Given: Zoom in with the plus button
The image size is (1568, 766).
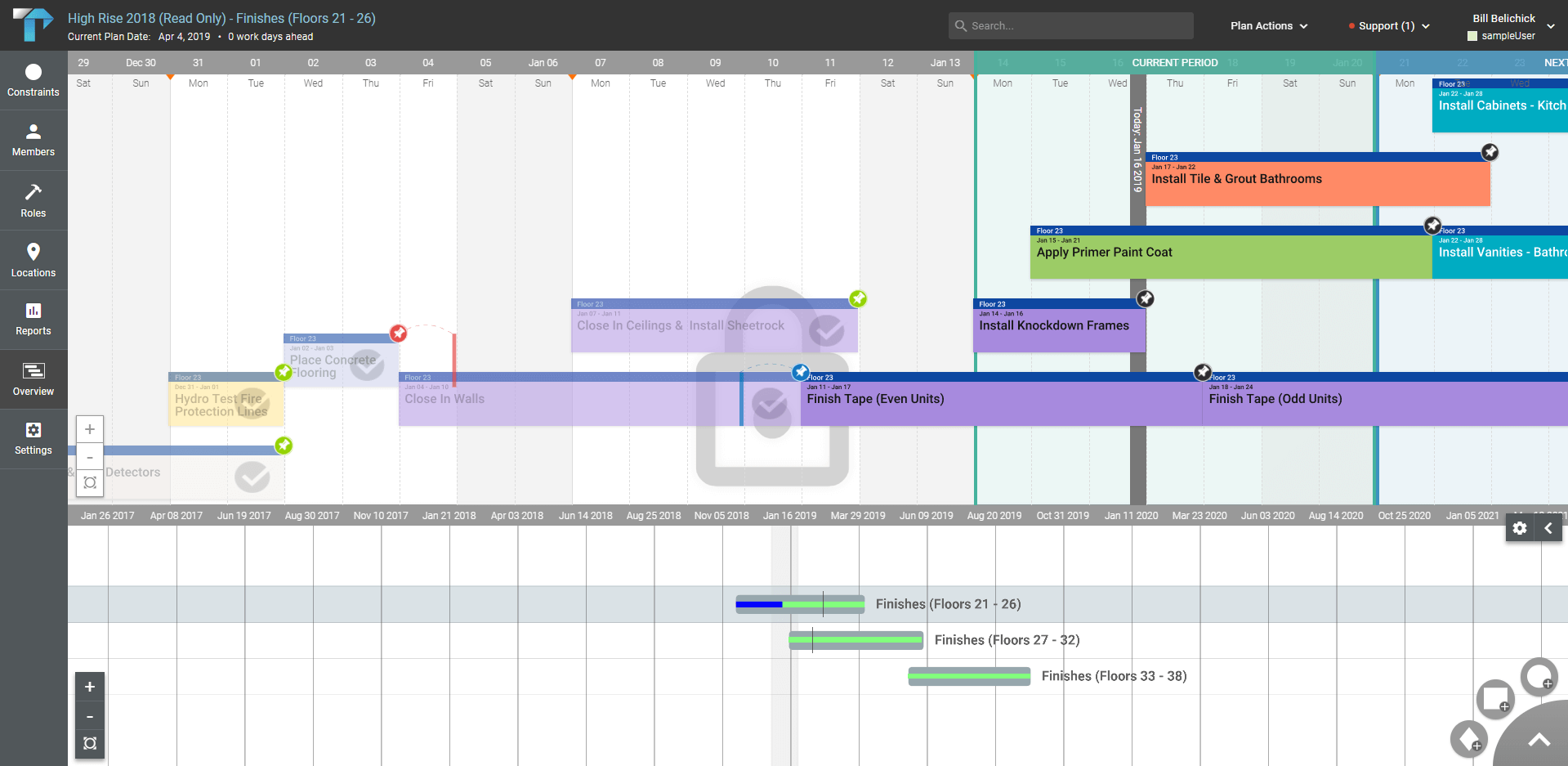Looking at the screenshot, I should pos(89,428).
